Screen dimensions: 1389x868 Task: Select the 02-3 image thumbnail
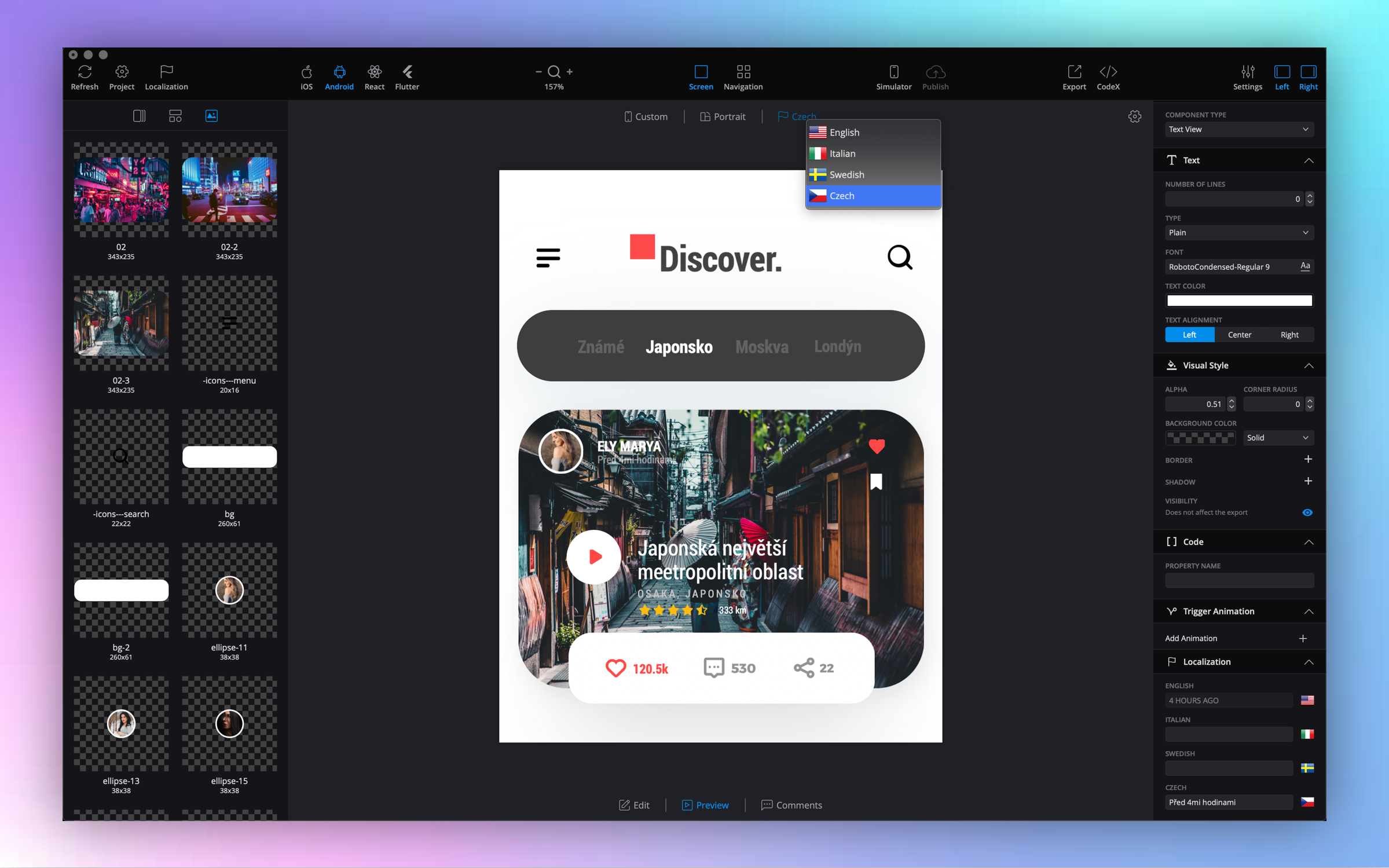point(121,323)
